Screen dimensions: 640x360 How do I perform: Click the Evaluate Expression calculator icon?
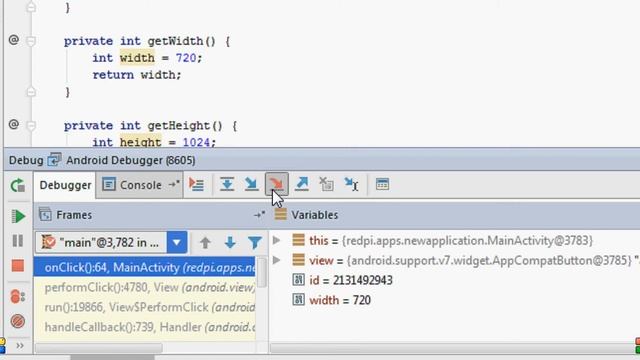pos(382,184)
